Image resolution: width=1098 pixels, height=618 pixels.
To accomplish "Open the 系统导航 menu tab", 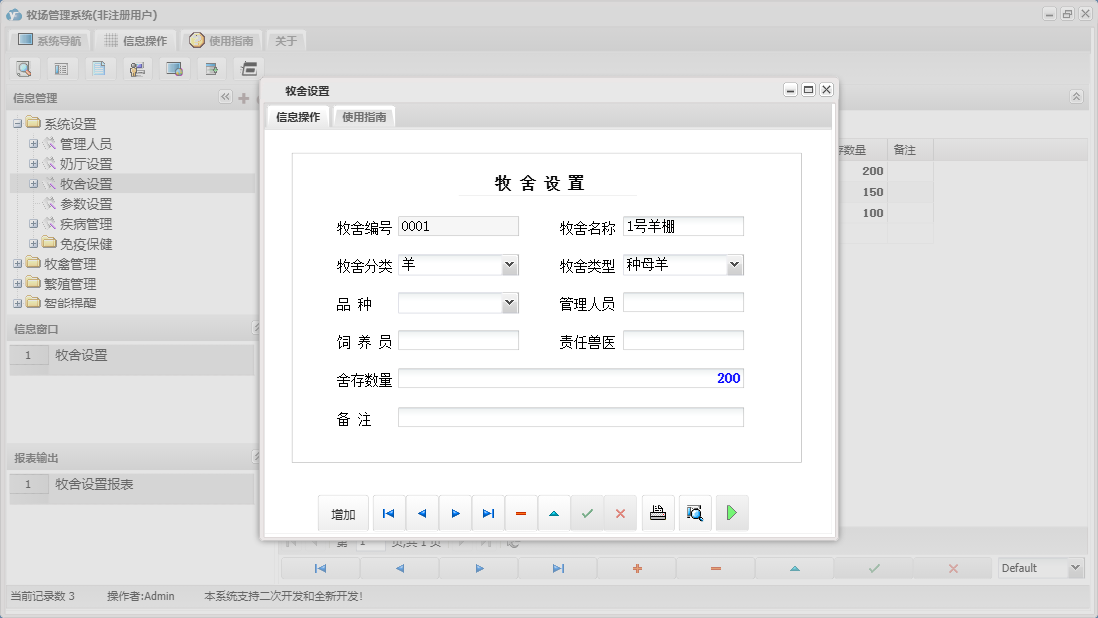I will coord(48,41).
